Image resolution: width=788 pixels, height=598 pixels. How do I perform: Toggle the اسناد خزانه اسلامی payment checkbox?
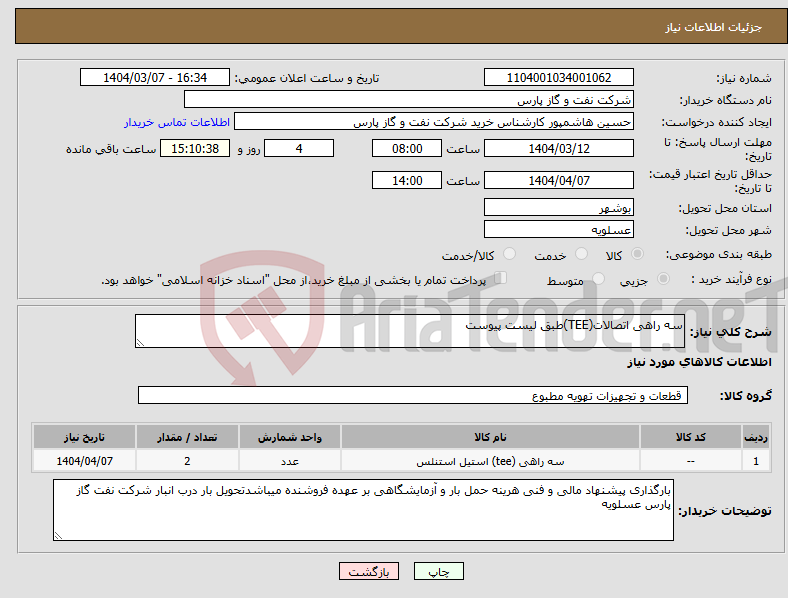pos(501,278)
